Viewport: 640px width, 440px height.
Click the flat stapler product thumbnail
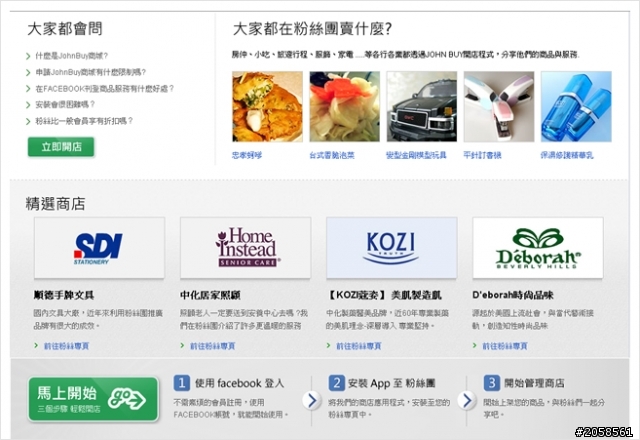[499, 107]
